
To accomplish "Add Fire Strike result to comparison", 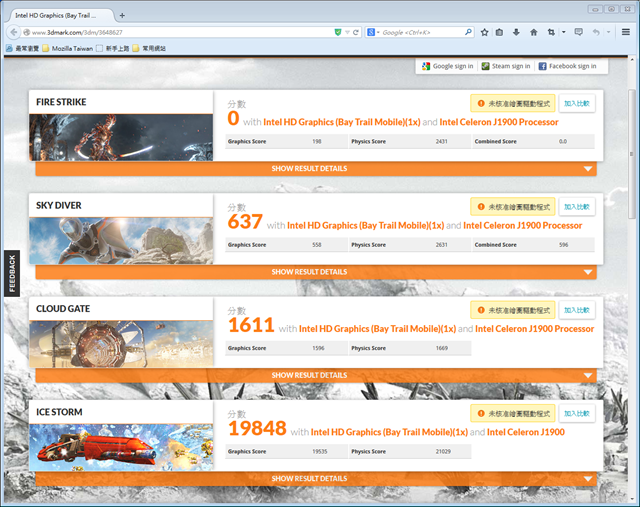I will (x=577, y=103).
